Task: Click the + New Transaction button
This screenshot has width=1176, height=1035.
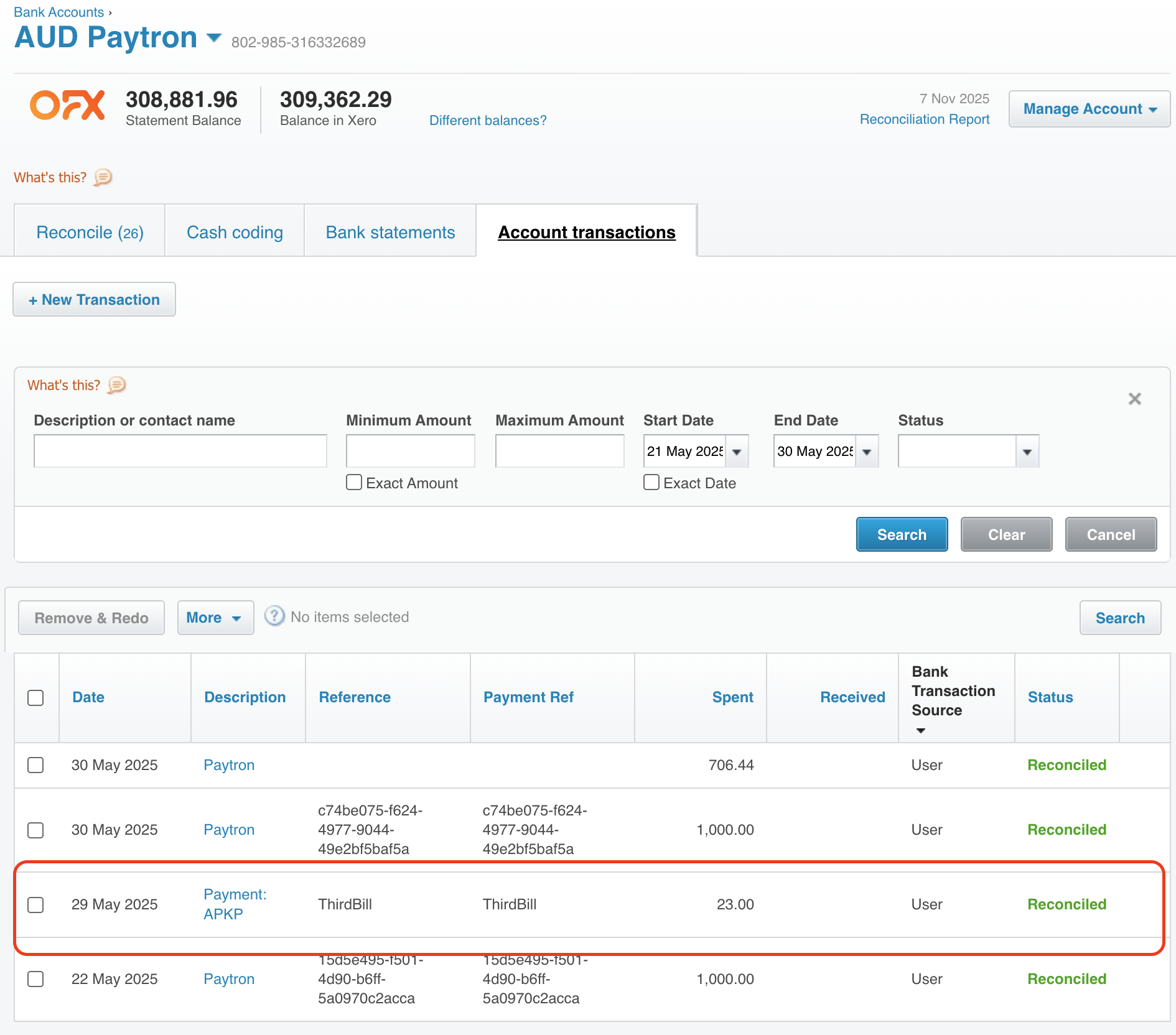Action: coord(94,300)
